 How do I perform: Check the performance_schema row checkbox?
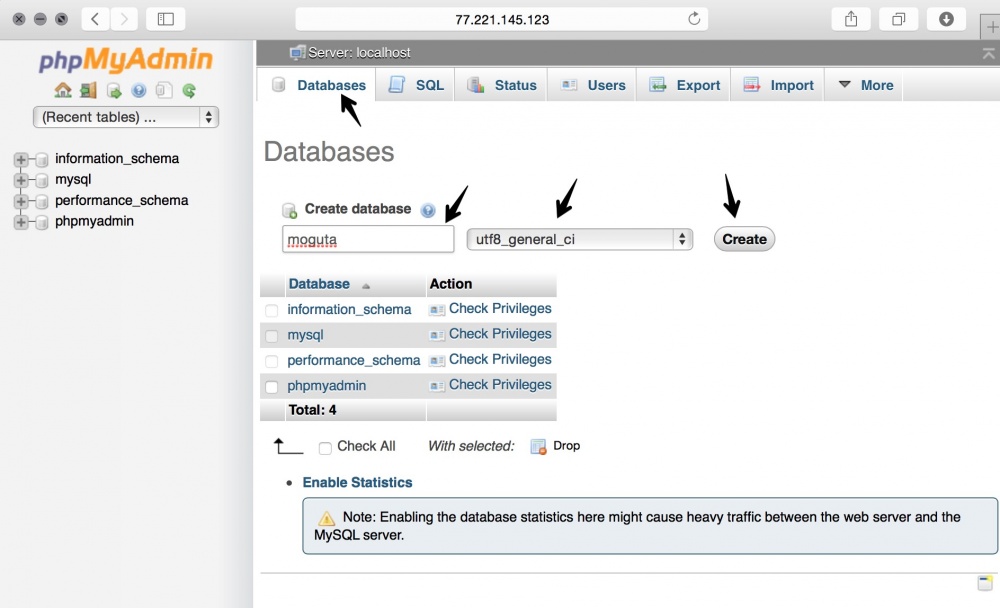[x=272, y=361]
